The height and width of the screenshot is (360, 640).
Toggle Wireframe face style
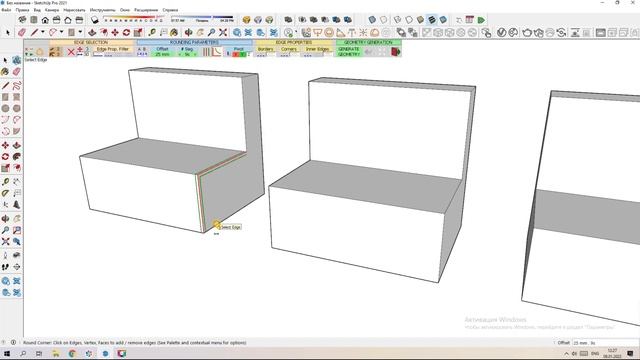[397, 20]
